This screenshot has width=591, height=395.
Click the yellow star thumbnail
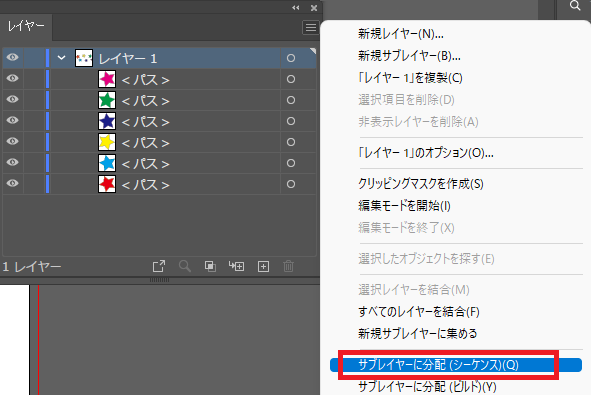107,142
